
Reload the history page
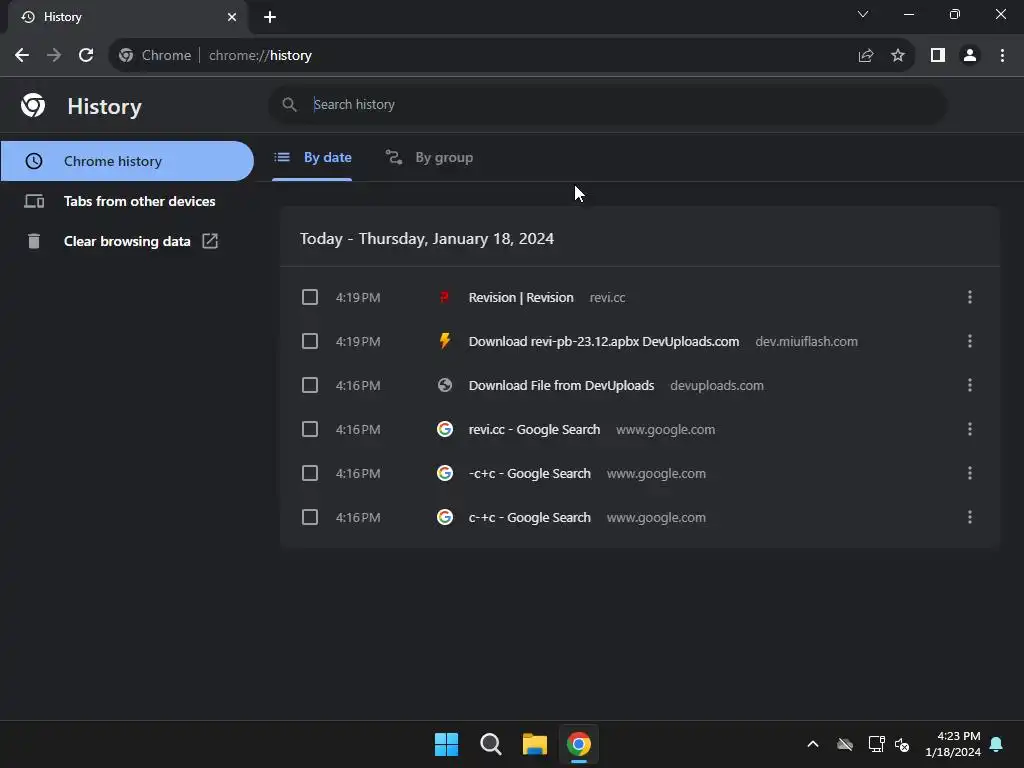(x=86, y=56)
